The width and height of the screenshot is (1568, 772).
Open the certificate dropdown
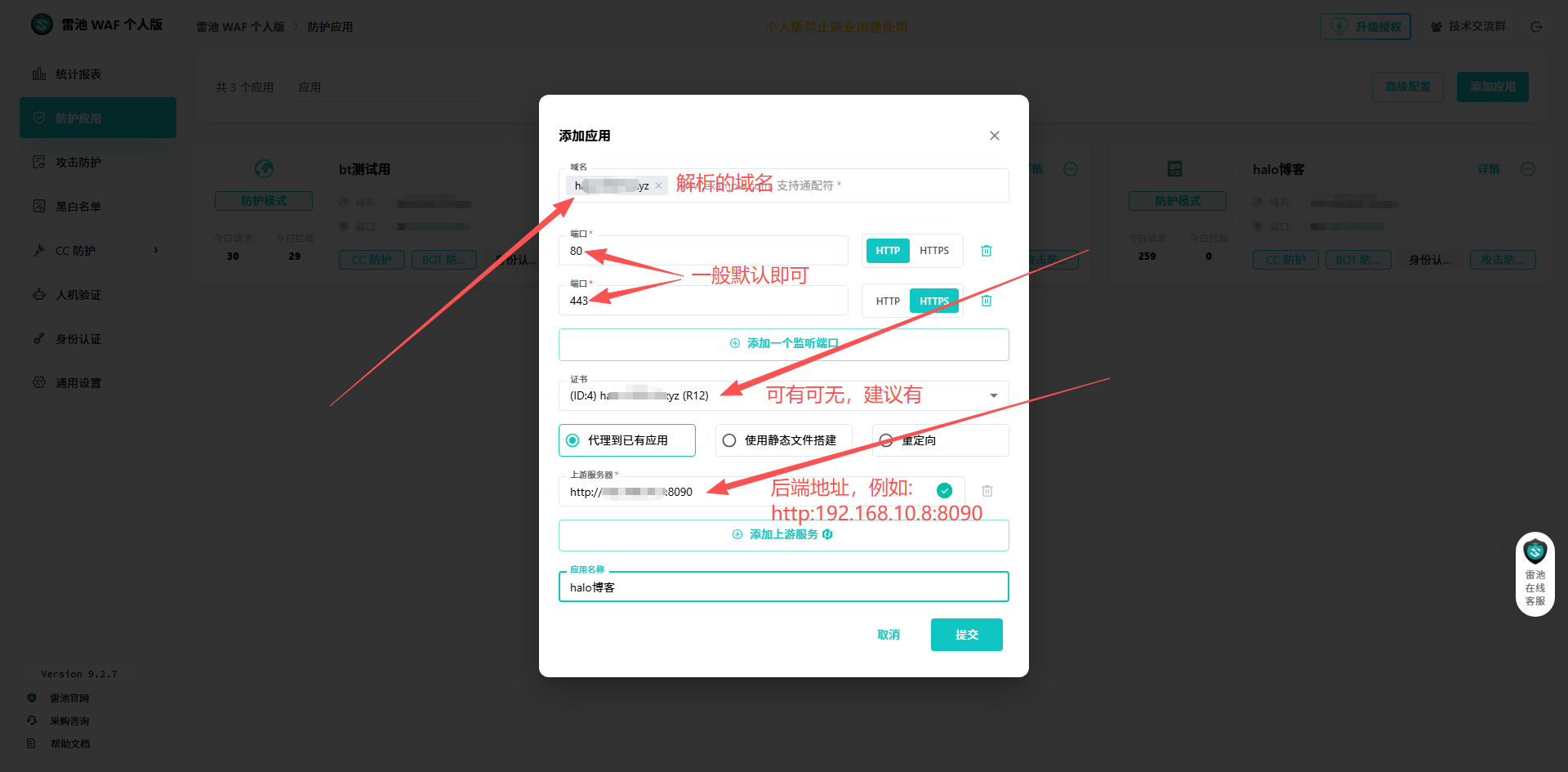pos(993,396)
